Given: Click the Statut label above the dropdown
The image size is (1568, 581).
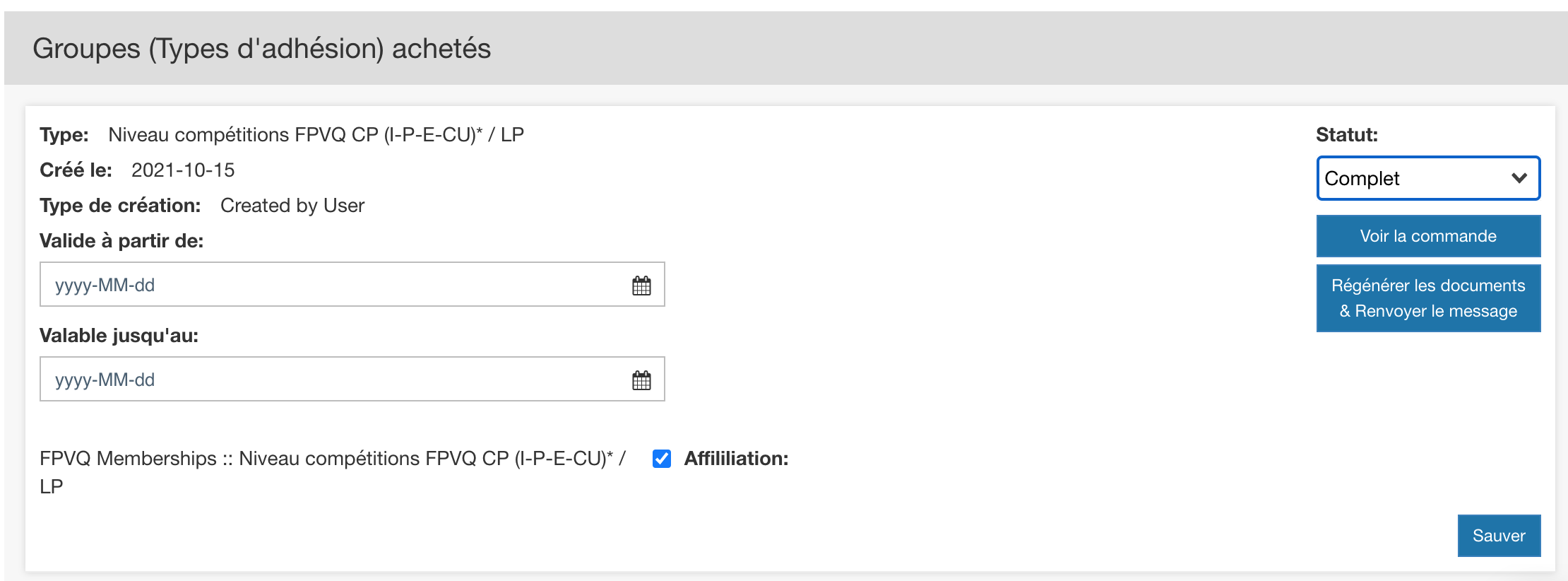Looking at the screenshot, I should pyautogui.click(x=1346, y=135).
